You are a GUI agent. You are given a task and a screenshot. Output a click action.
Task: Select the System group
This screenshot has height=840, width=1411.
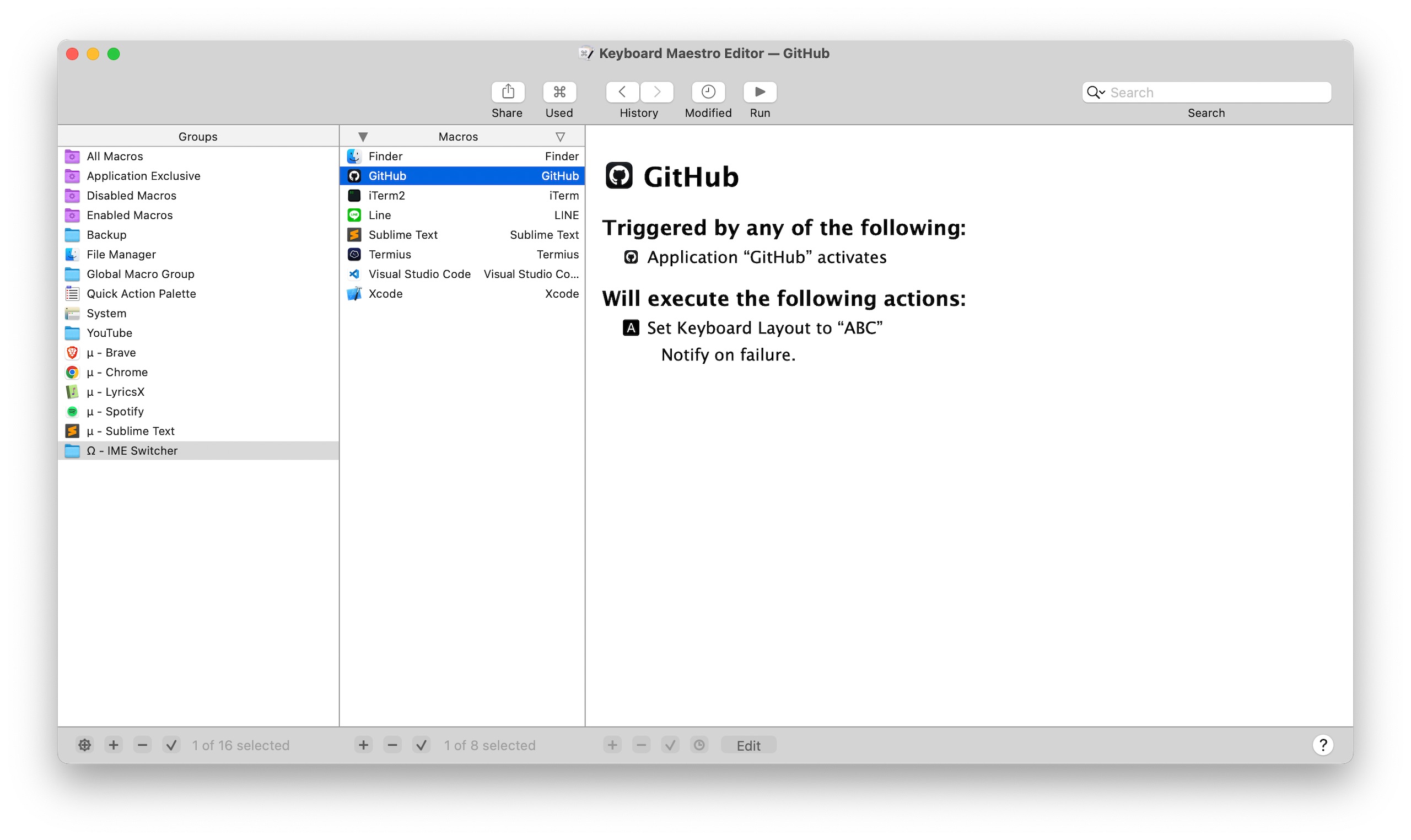pyautogui.click(x=198, y=313)
